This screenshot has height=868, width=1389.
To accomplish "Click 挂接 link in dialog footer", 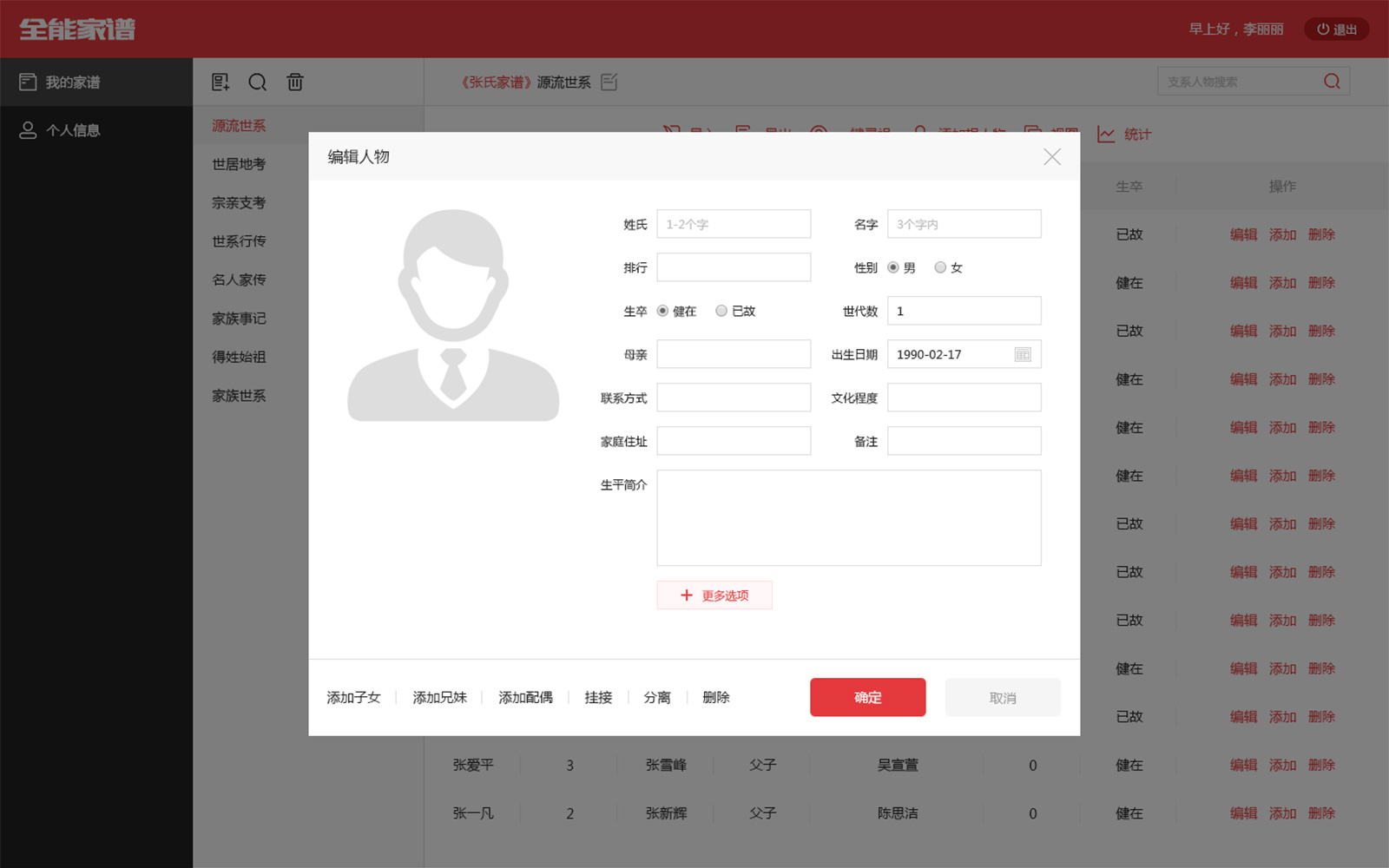I will [598, 697].
